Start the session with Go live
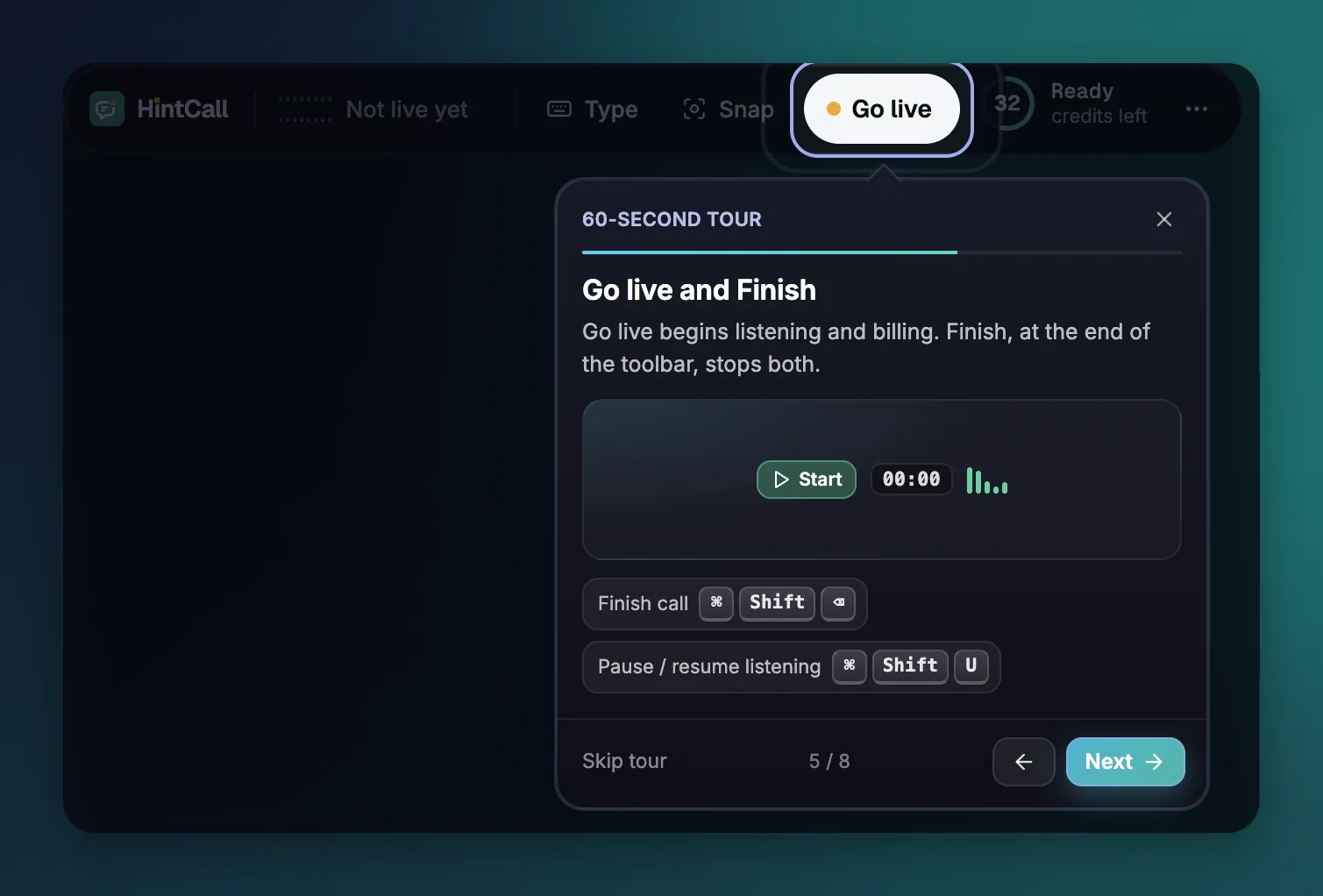This screenshot has height=896, width=1323. (882, 109)
